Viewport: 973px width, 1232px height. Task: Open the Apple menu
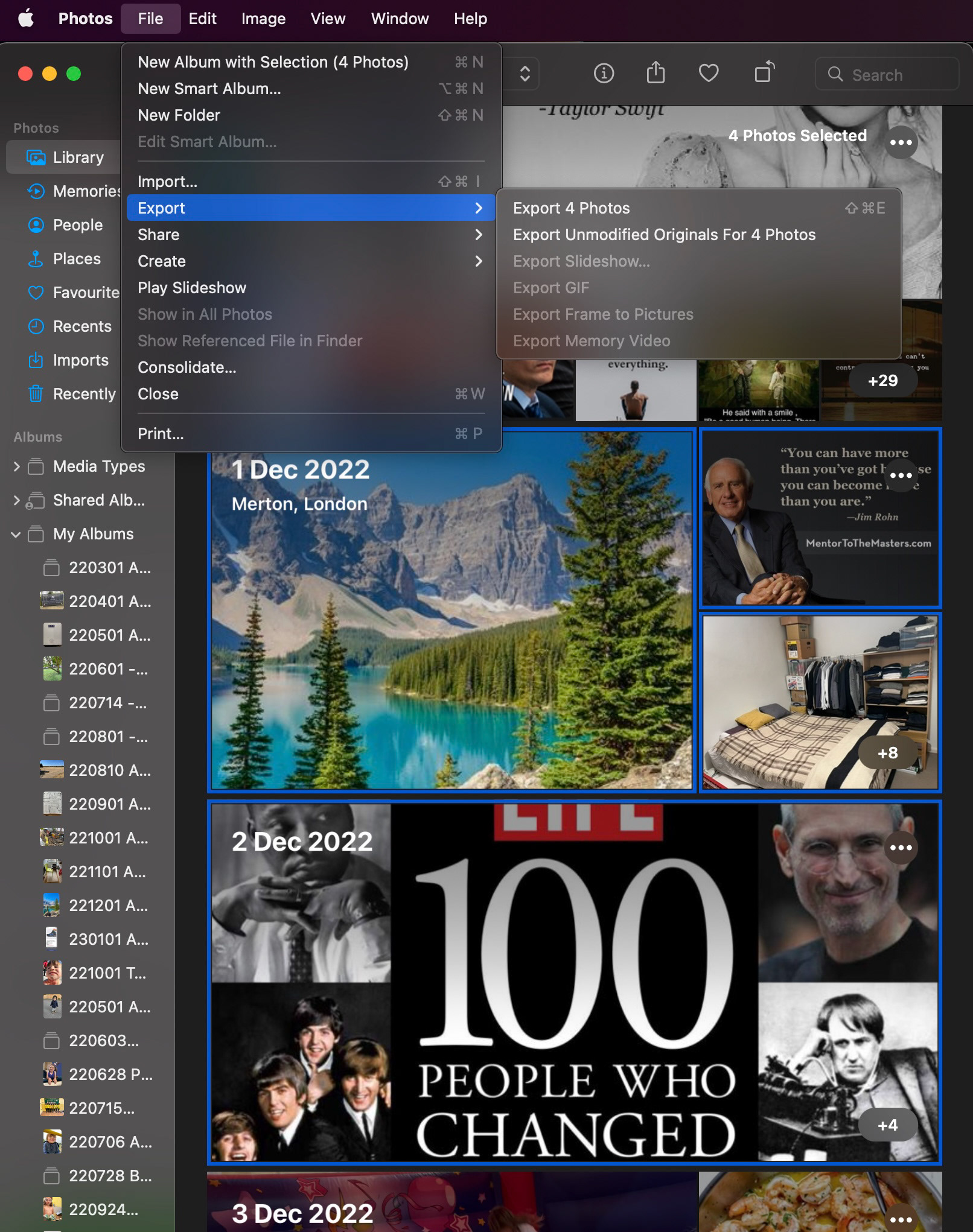(x=26, y=18)
